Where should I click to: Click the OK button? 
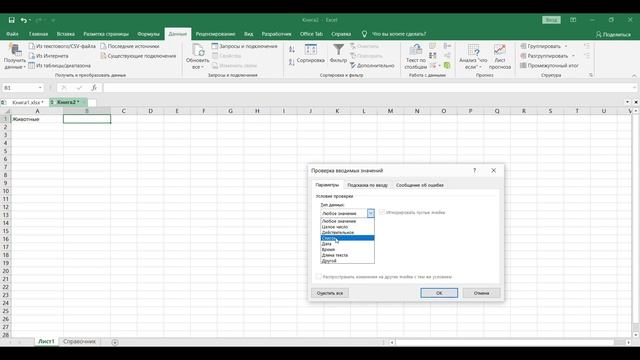439,293
